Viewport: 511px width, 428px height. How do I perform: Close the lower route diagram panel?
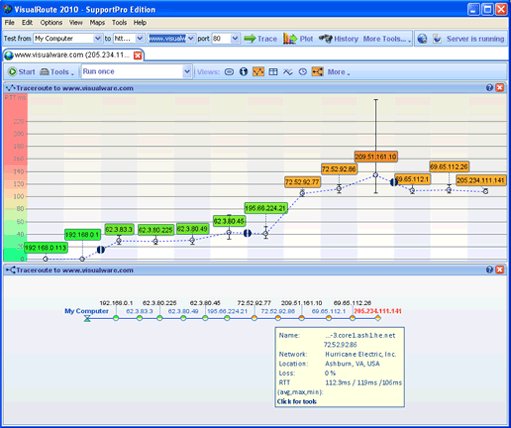point(500,270)
